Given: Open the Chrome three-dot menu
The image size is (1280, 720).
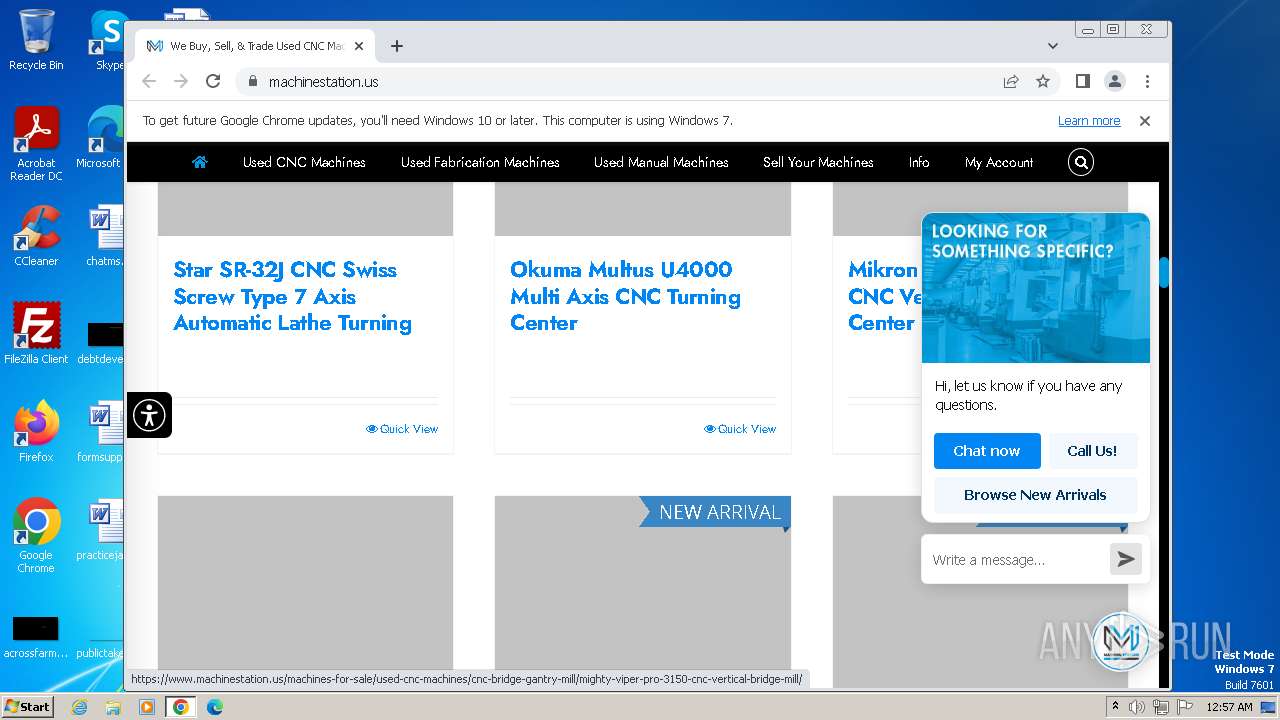Looking at the screenshot, I should click(x=1147, y=81).
